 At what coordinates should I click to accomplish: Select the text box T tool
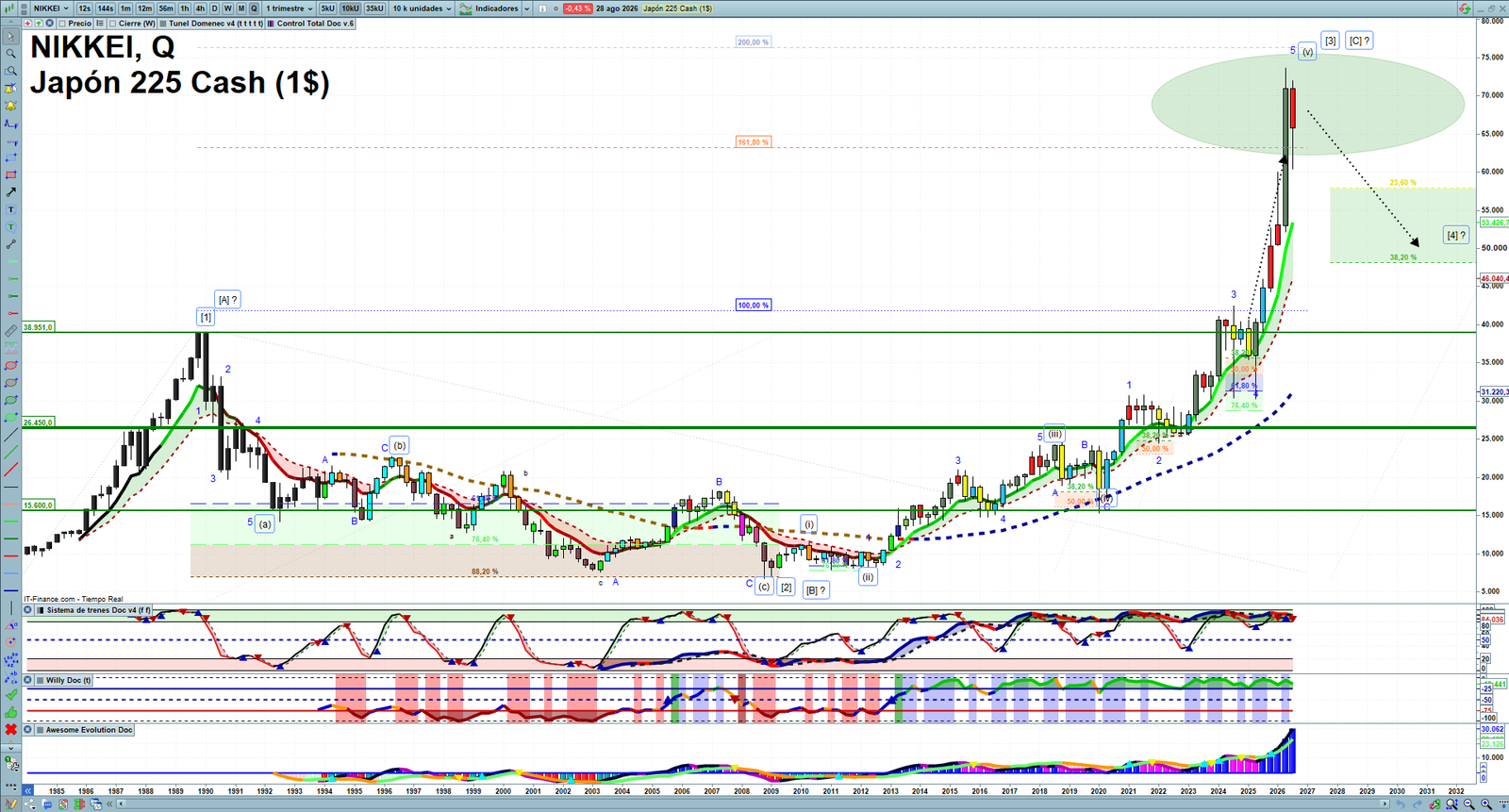pos(10,209)
